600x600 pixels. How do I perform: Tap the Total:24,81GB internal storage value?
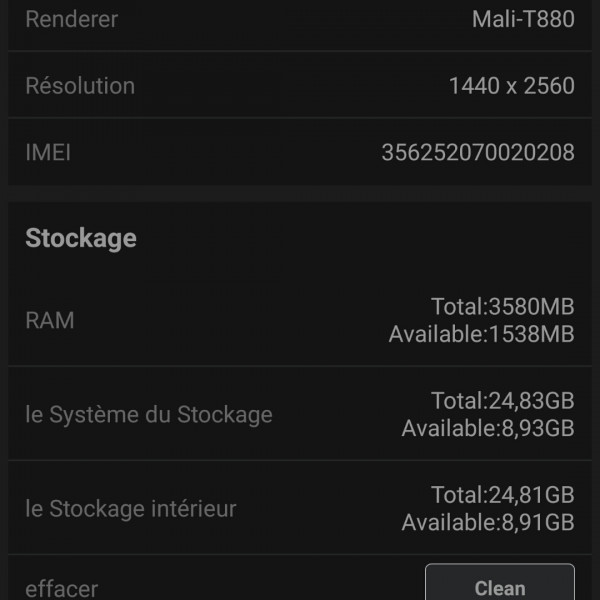pyautogui.click(x=502, y=495)
